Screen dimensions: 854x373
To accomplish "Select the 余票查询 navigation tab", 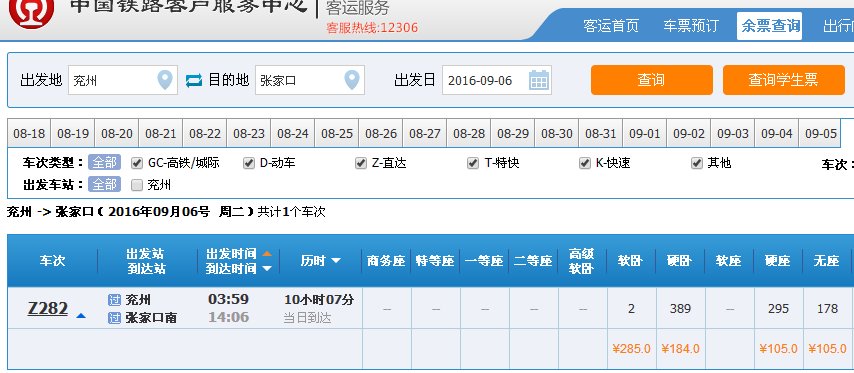I will point(770,26).
